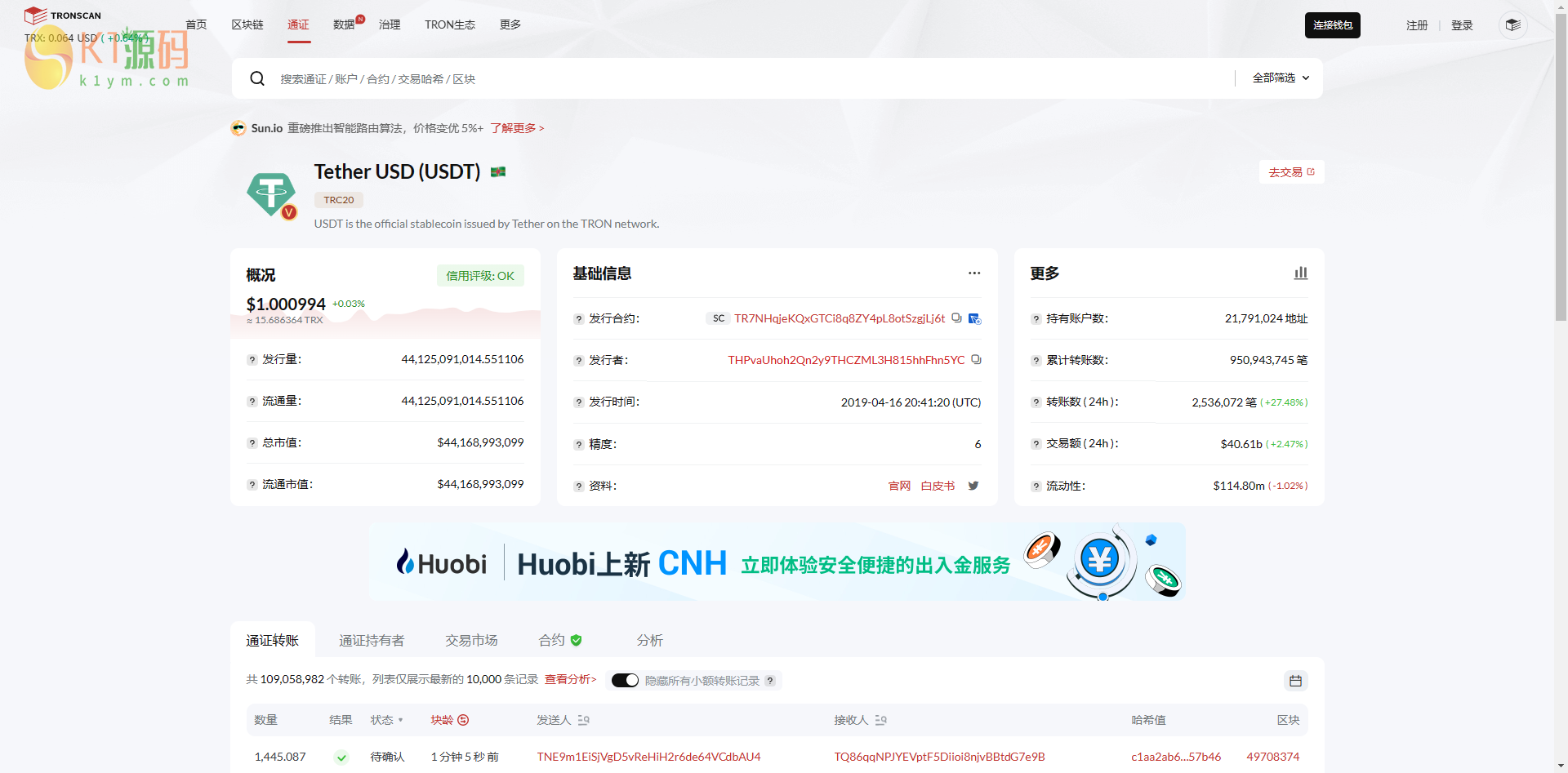Screen dimensions: 1568x773
Task: Click the help icon beside 隐藏所有小额转账记录
Action: 770,681
